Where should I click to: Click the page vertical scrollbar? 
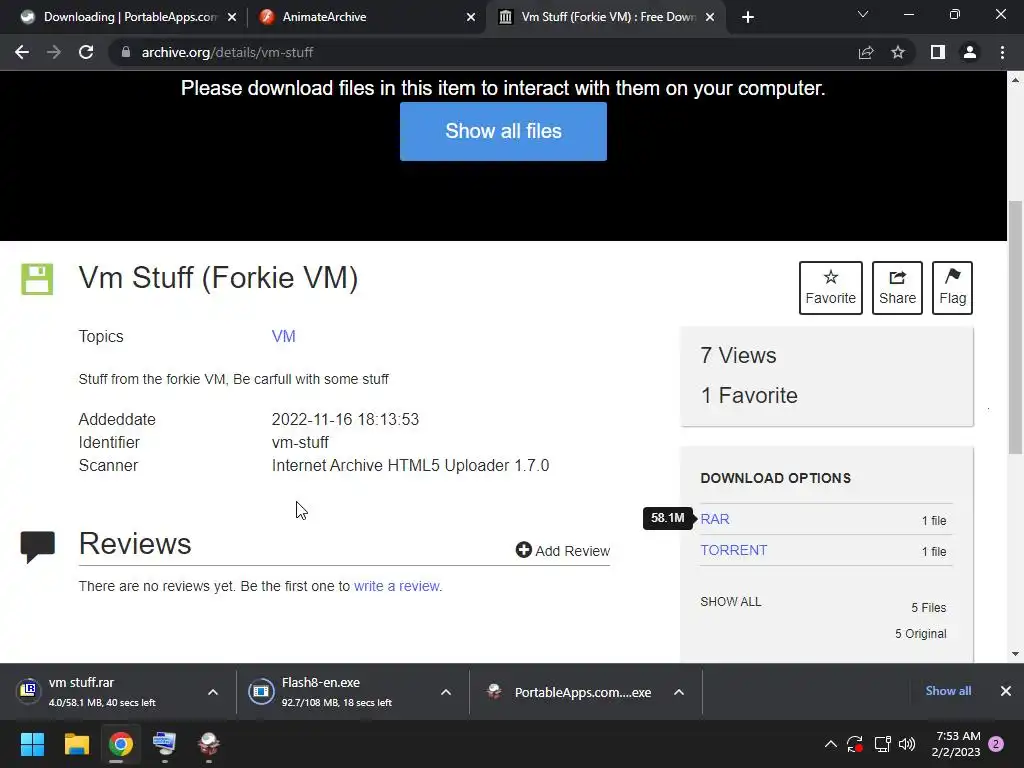point(1015,327)
